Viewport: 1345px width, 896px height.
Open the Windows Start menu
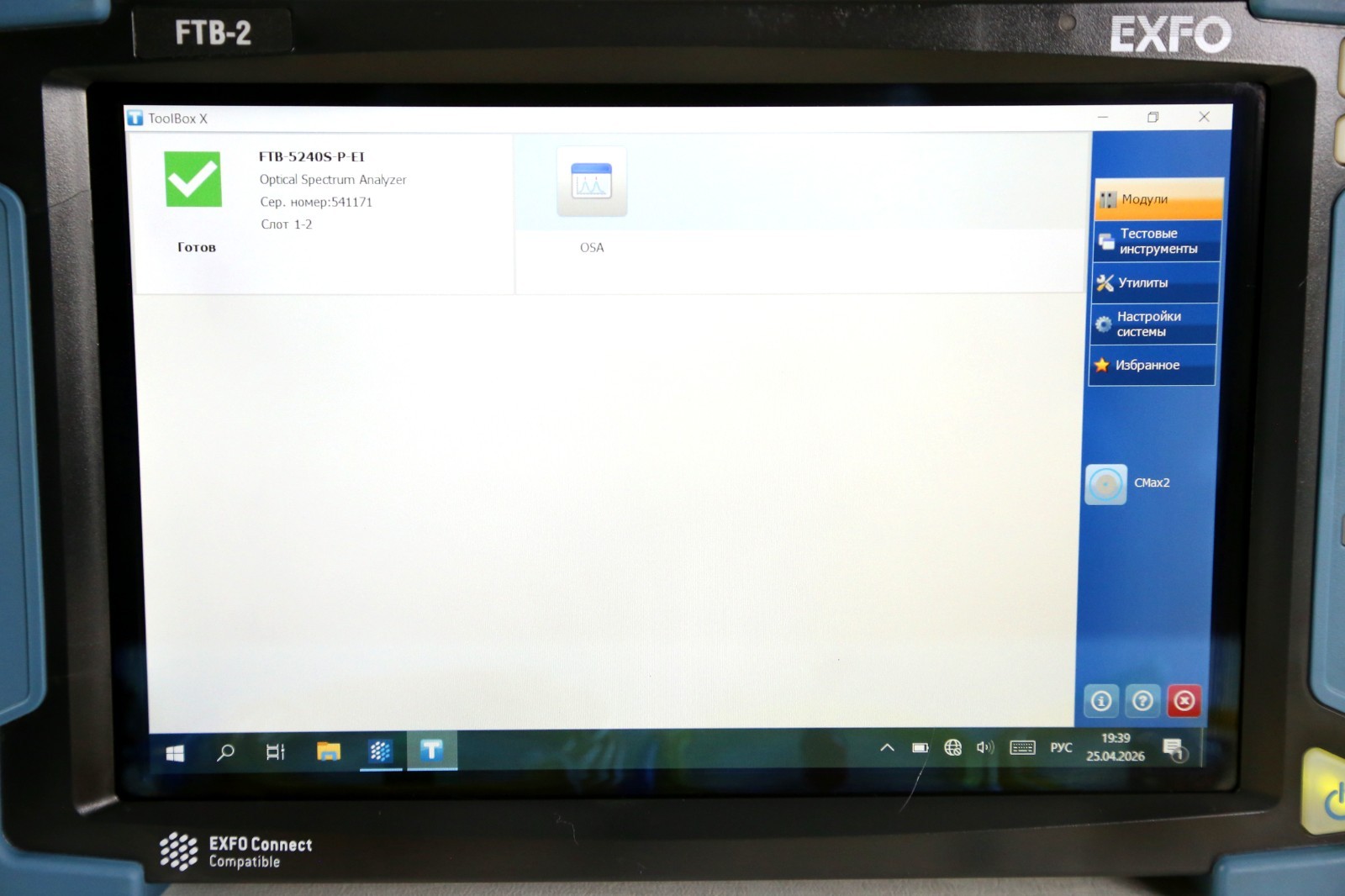[x=175, y=753]
